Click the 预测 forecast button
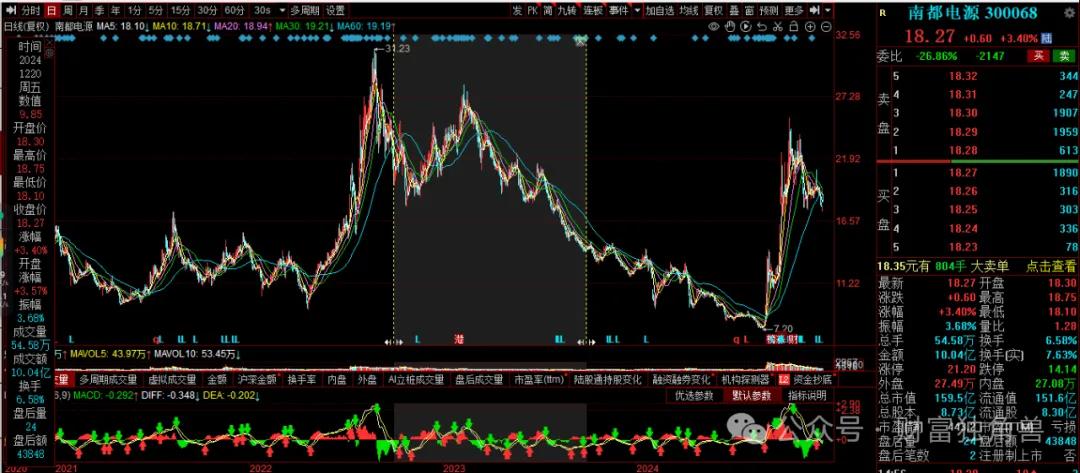Viewport: 1080px width, 473px height. 769,10
